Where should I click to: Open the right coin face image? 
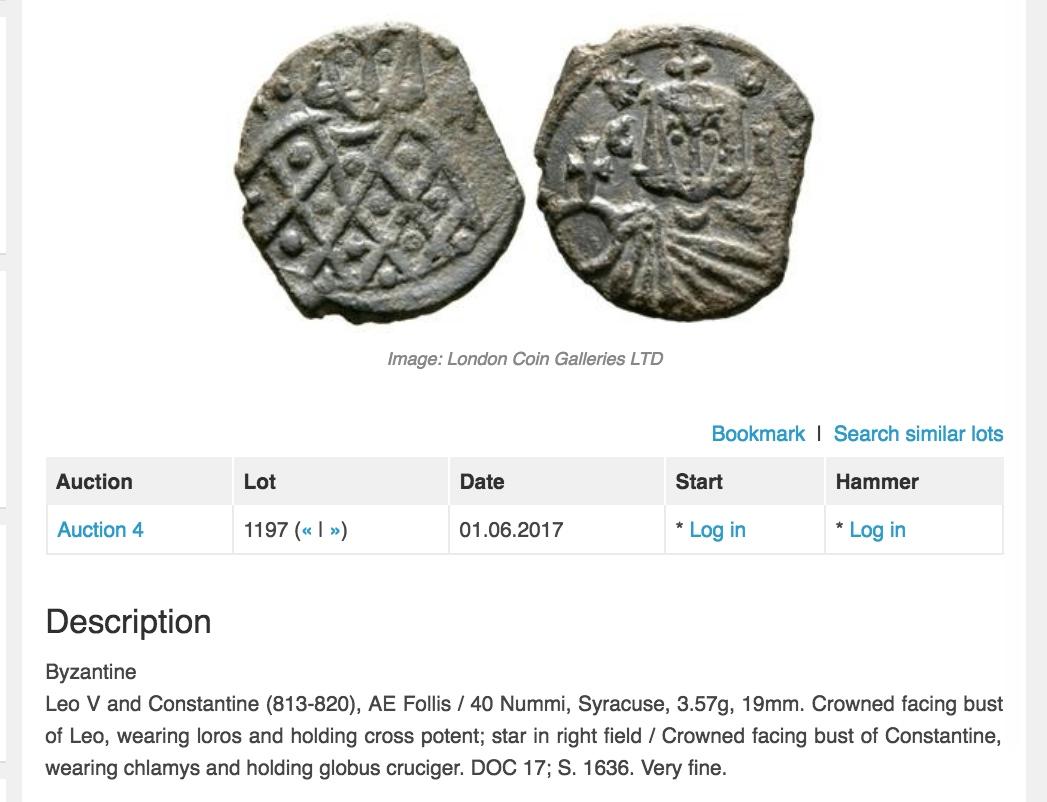point(674,172)
